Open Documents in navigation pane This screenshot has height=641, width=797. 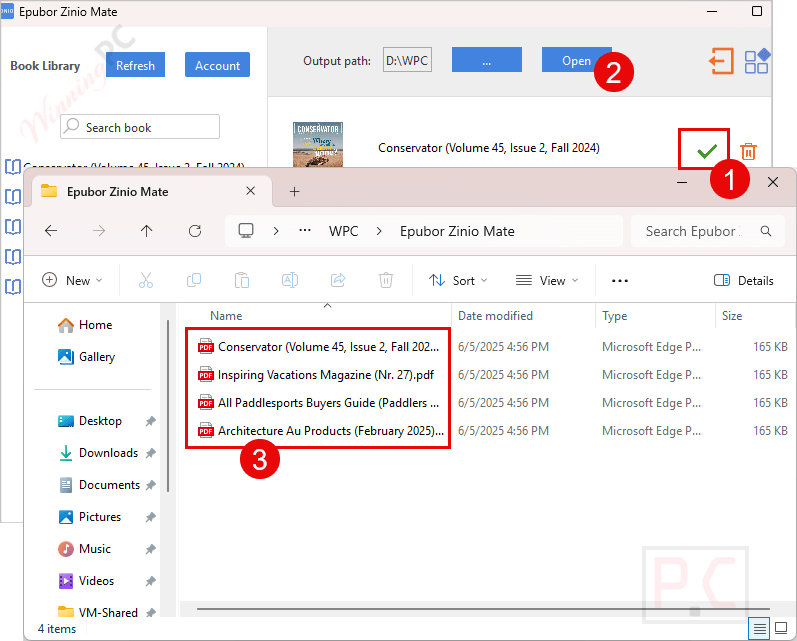point(100,485)
